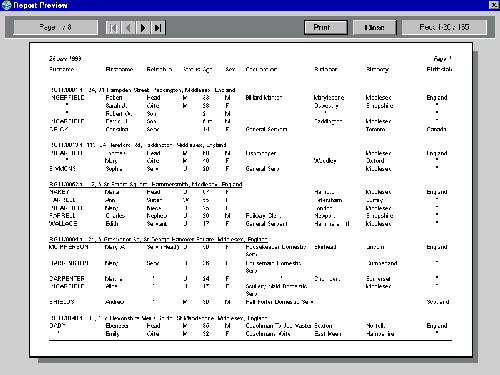Select the CARPENTER surname entry
The image size is (500, 375).
67,278
